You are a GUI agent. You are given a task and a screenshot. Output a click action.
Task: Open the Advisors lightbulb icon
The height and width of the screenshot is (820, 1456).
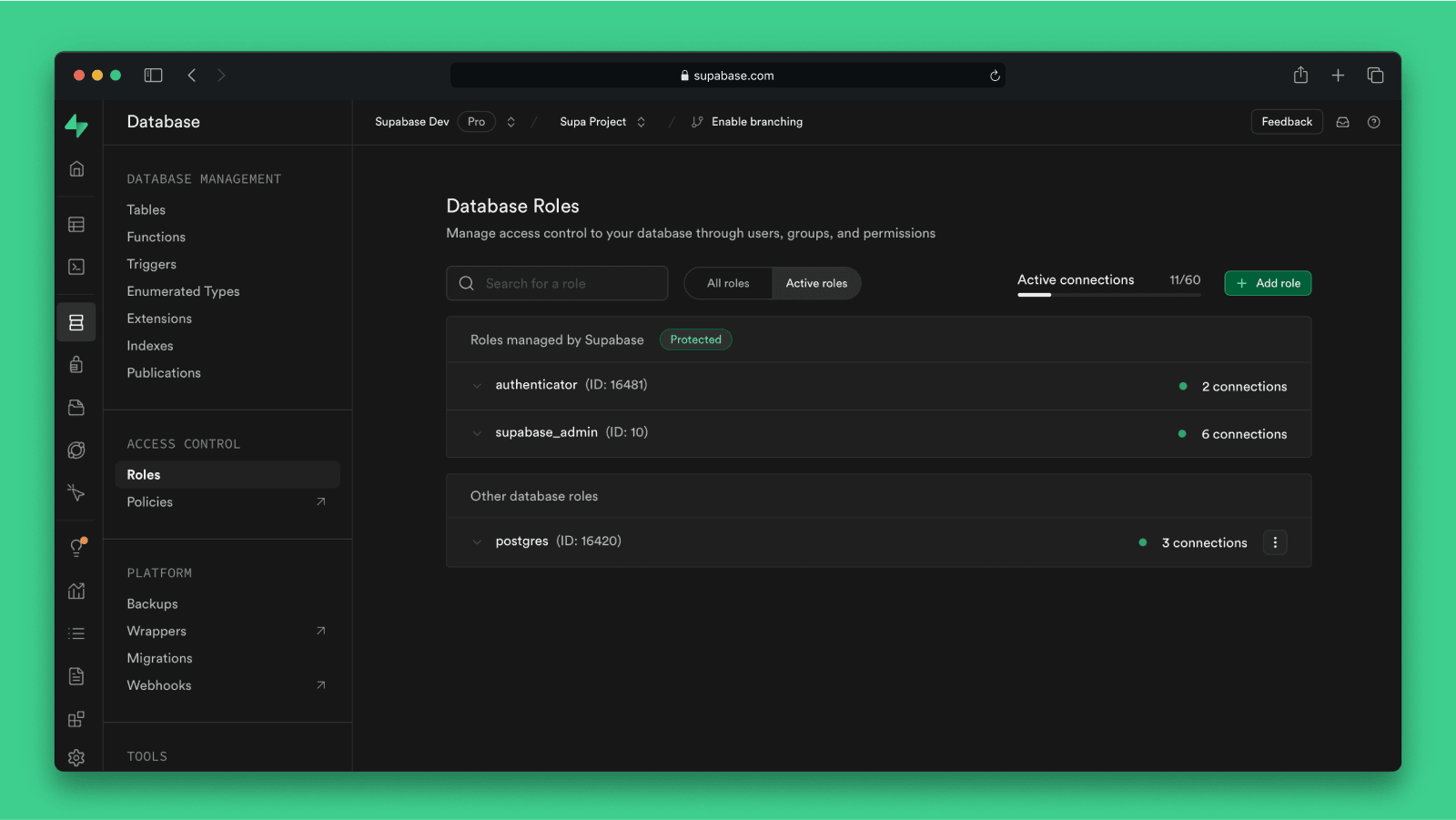tap(76, 547)
